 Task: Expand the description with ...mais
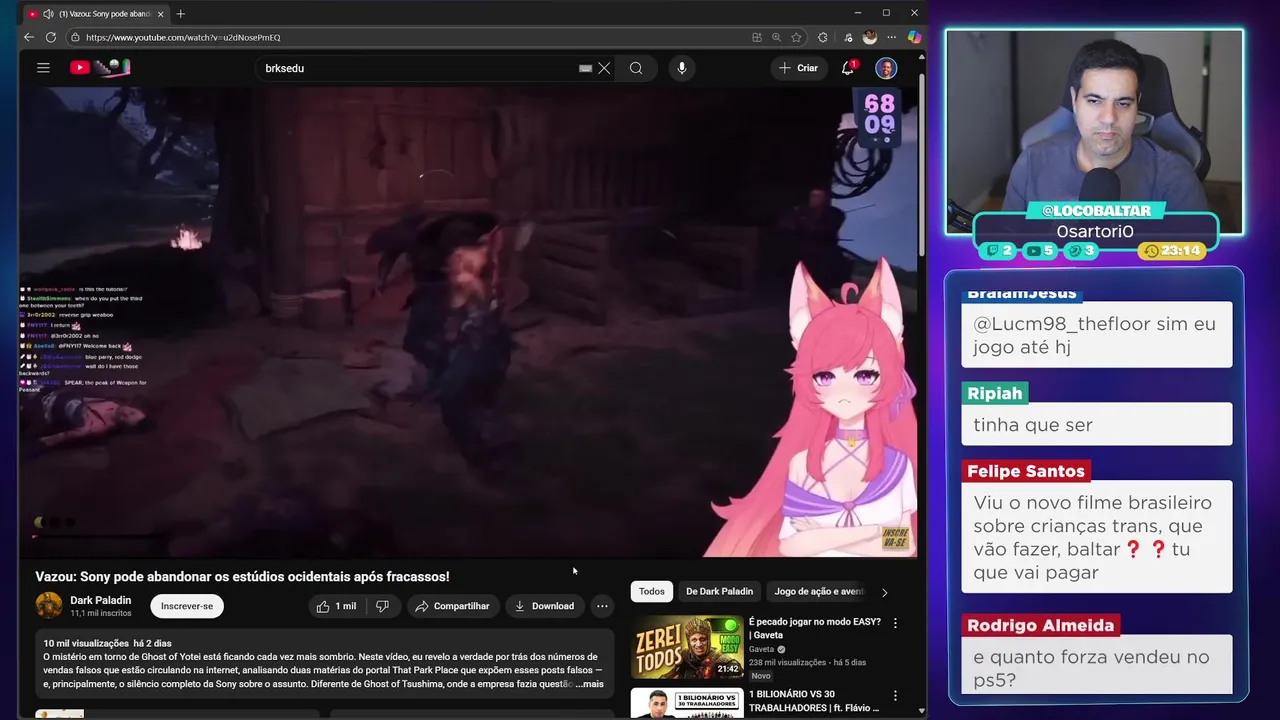pos(590,684)
